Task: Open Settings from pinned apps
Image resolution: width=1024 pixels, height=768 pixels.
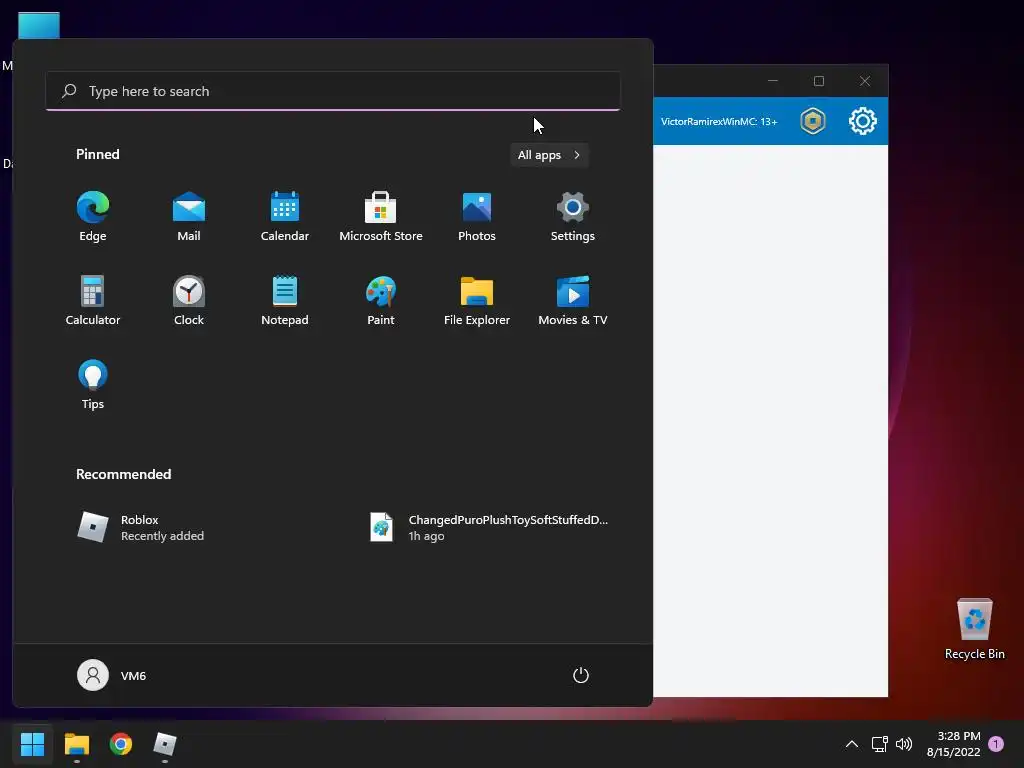Action: pyautogui.click(x=573, y=217)
